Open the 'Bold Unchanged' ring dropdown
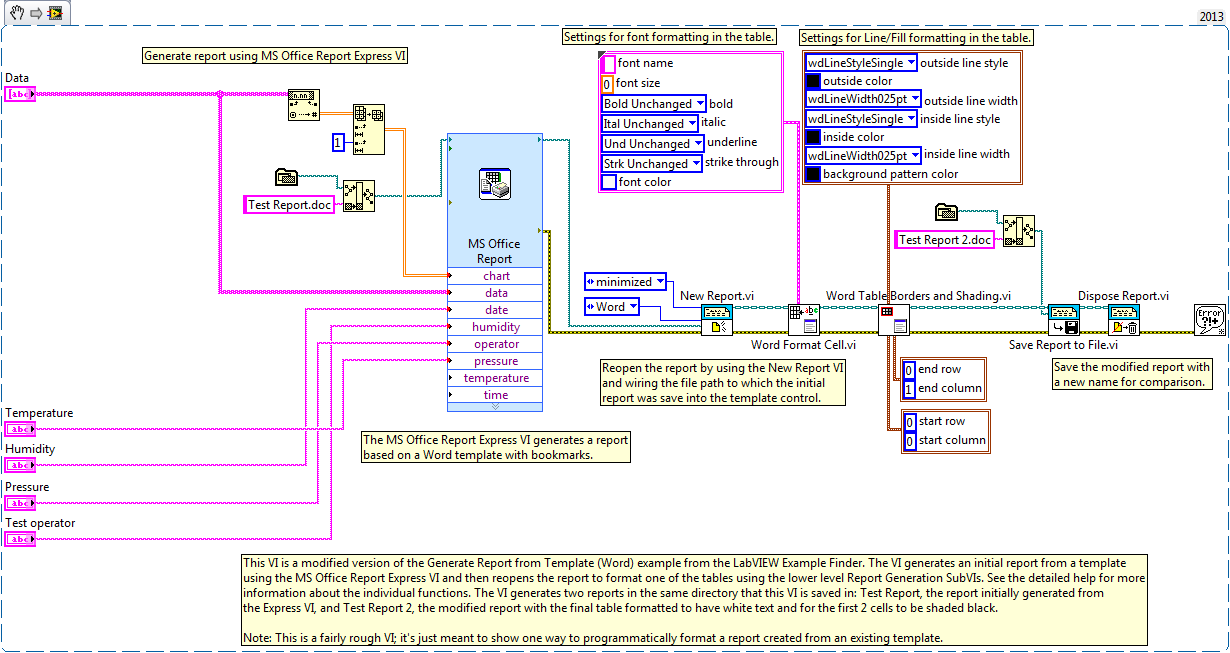Image resolution: width=1230 pixels, height=653 pixels. [x=654, y=104]
